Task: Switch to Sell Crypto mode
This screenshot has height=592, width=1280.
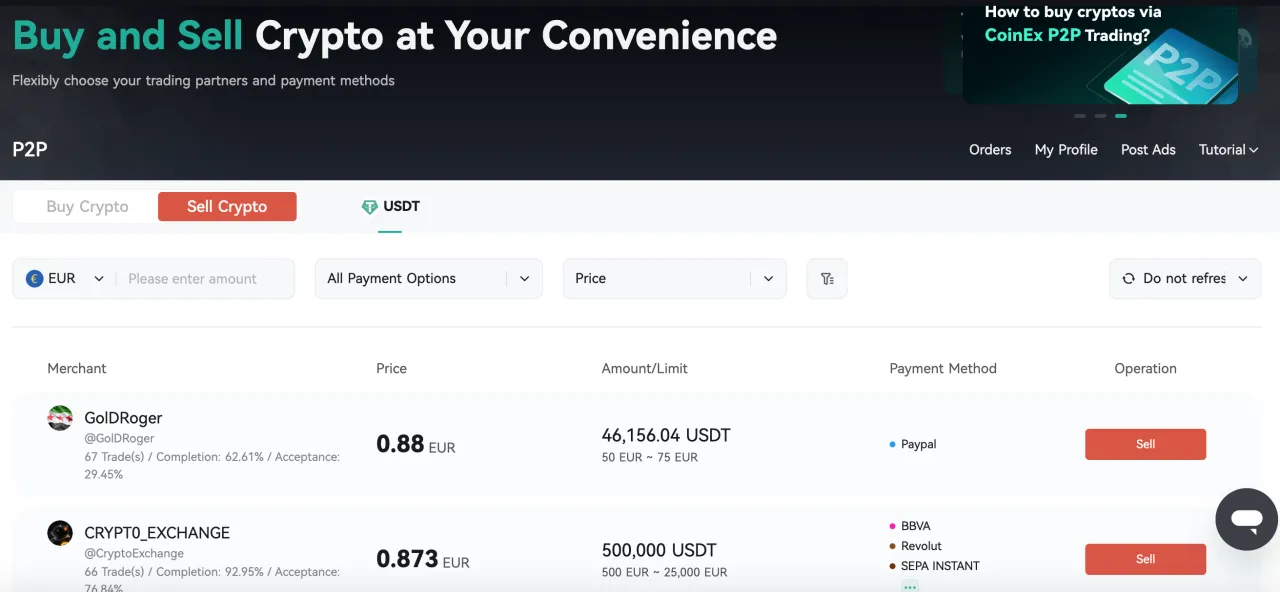Action: (227, 207)
